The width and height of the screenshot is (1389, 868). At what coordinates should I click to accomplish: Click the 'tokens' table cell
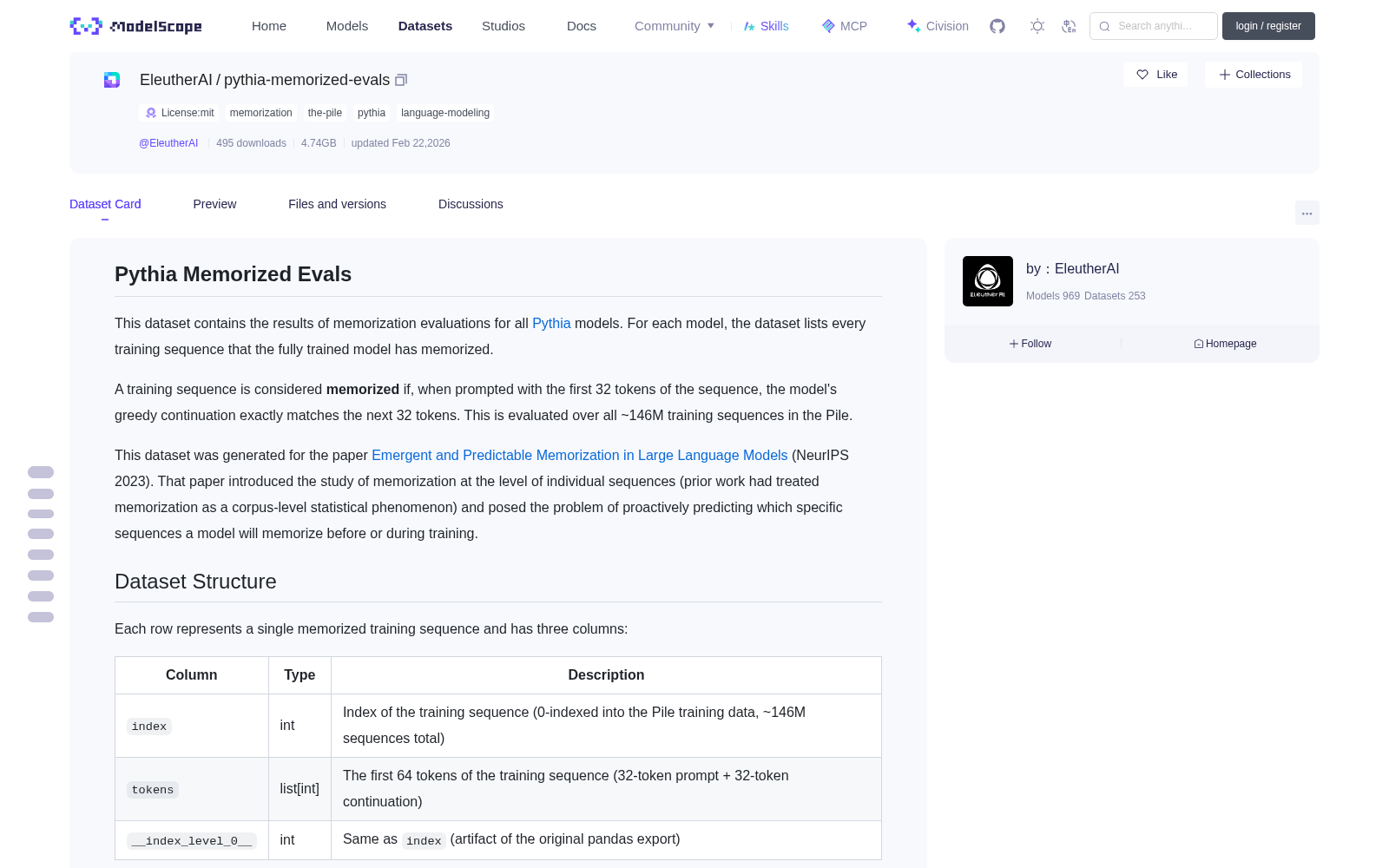tap(192, 789)
